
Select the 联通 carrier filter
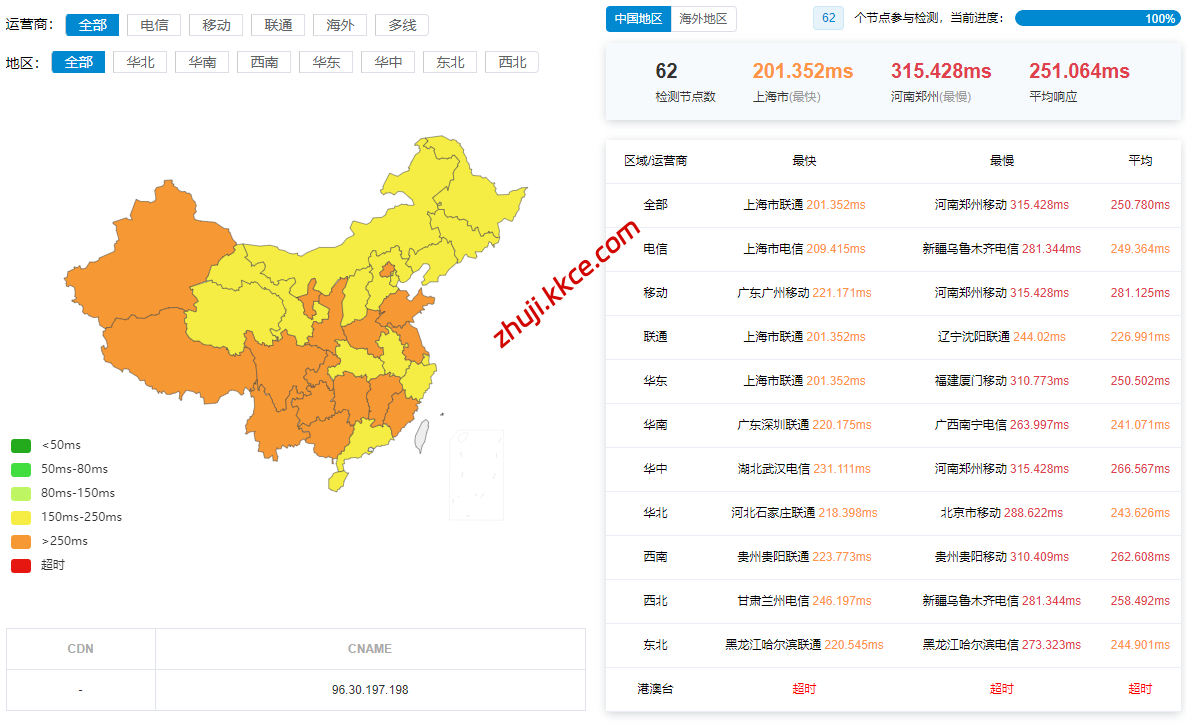[278, 25]
